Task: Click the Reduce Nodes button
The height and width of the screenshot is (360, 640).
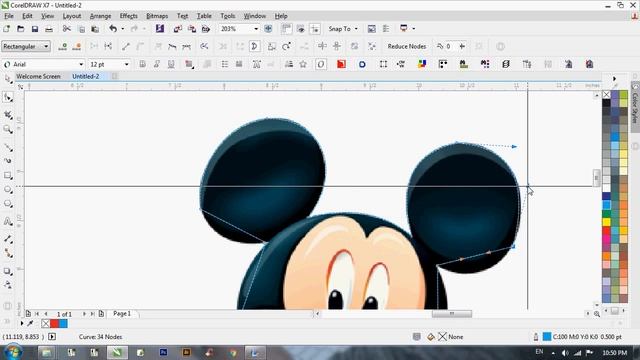Action: pyautogui.click(x=407, y=47)
